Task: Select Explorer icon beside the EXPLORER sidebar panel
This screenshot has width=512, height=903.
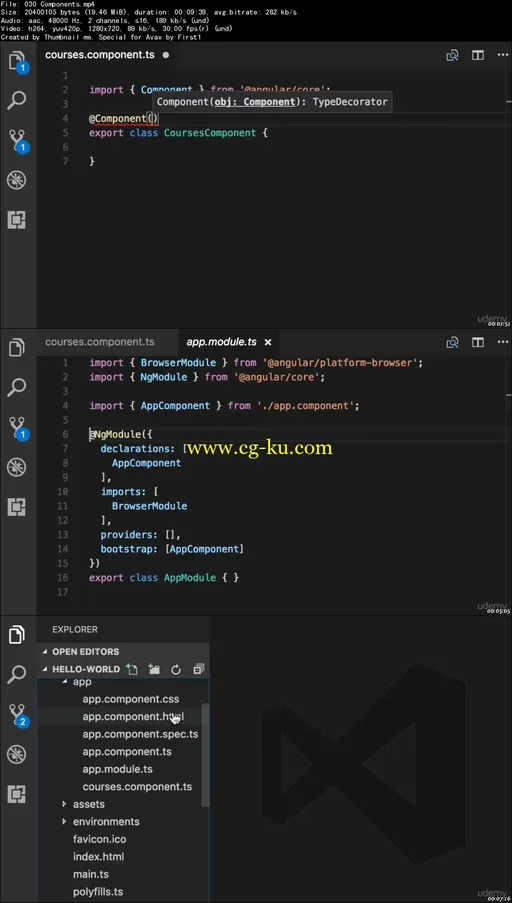Action: click(17, 635)
